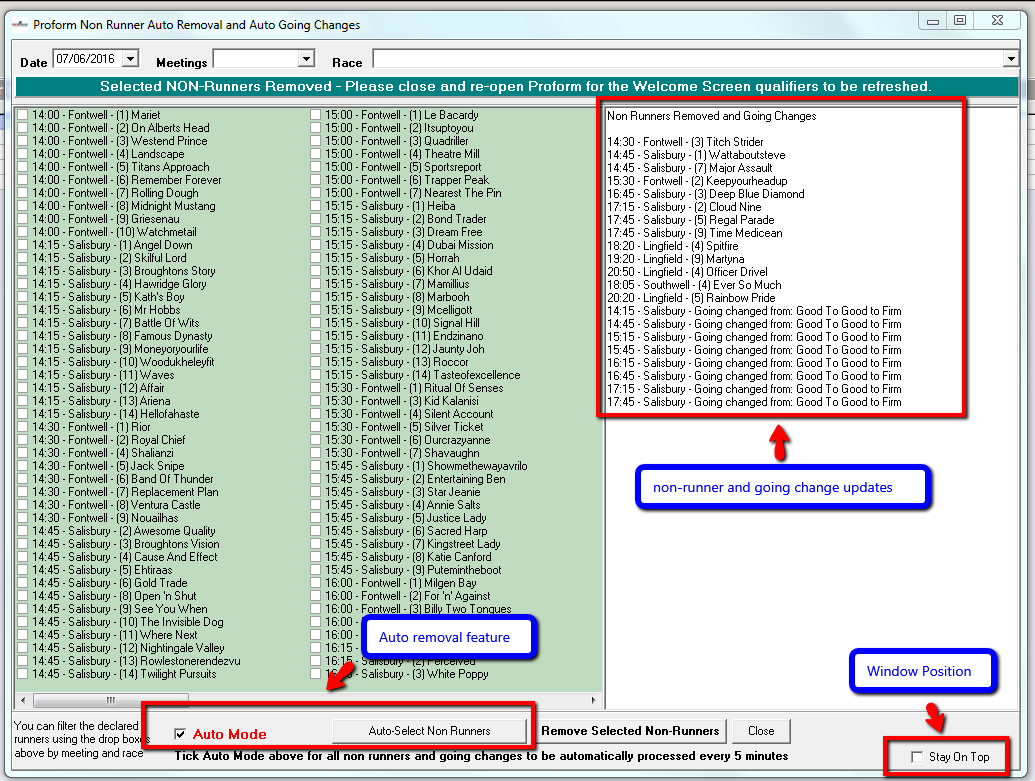Expand the Race dropdown arrow
The image size is (1035, 781).
click(1011, 59)
